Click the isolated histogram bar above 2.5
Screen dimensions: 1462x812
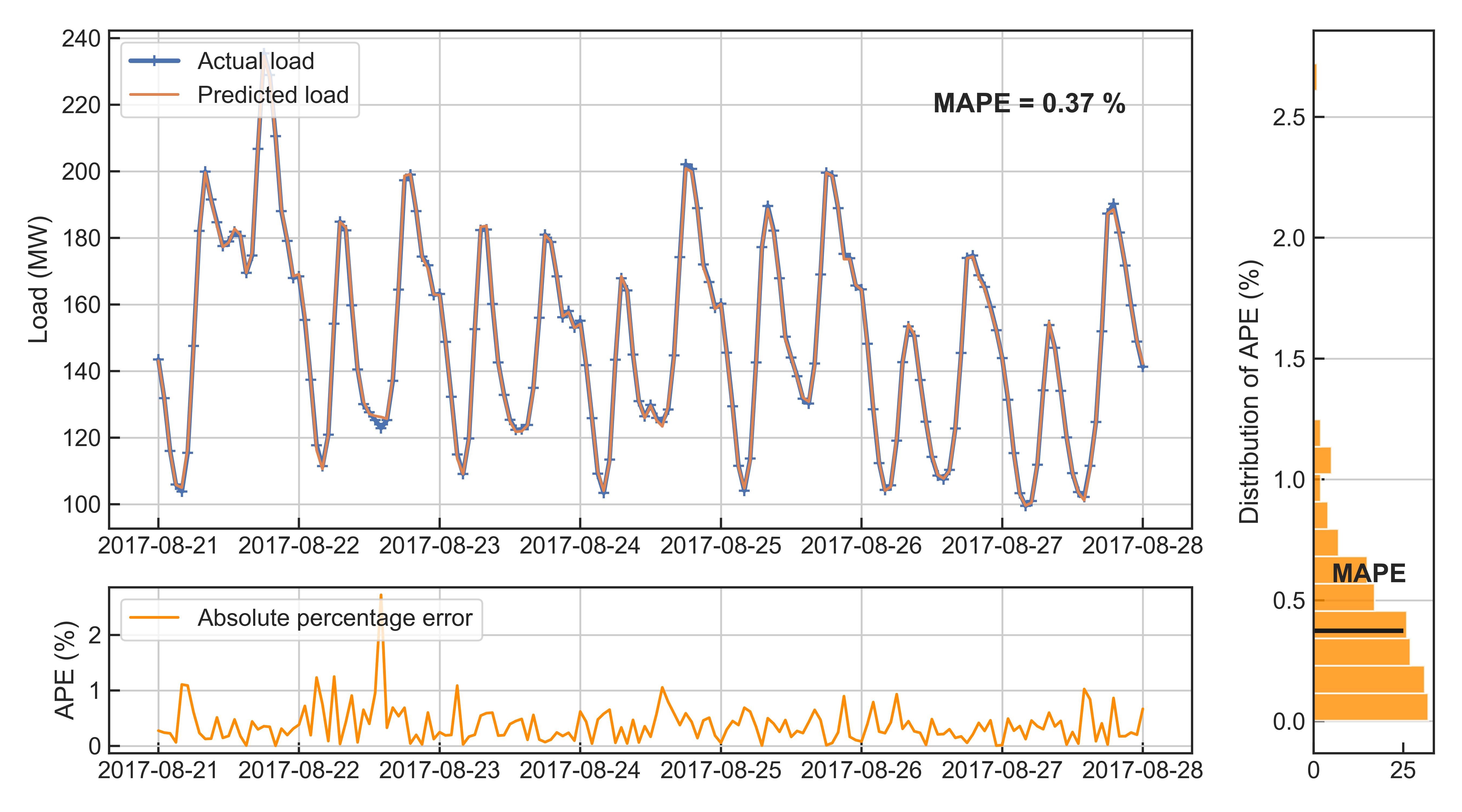(1315, 77)
